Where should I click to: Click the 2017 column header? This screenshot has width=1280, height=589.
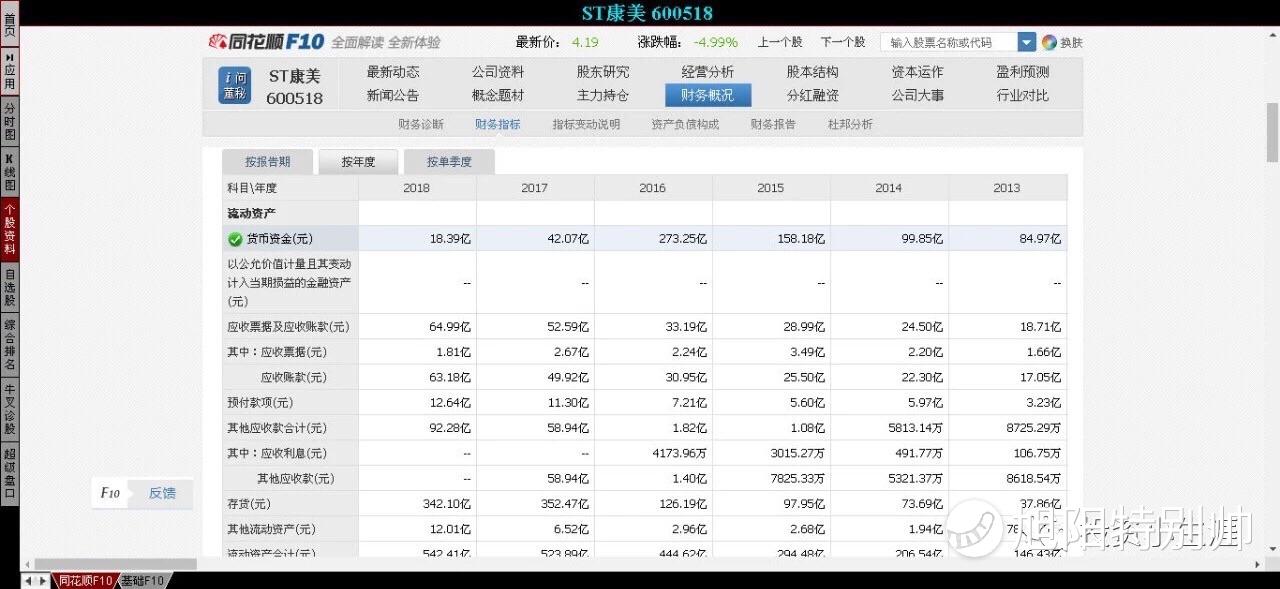point(535,188)
